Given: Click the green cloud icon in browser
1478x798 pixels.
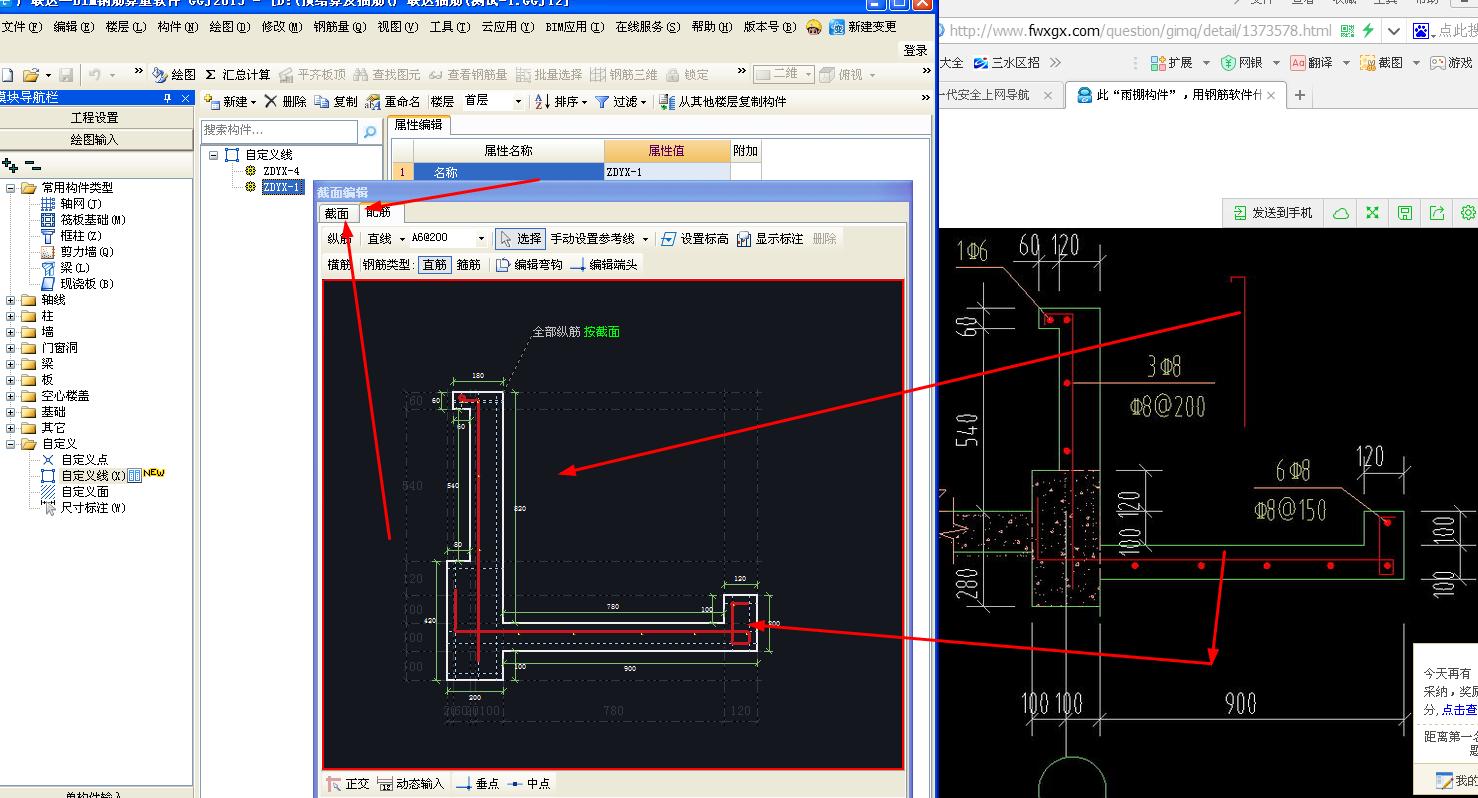Looking at the screenshot, I should (x=1341, y=213).
